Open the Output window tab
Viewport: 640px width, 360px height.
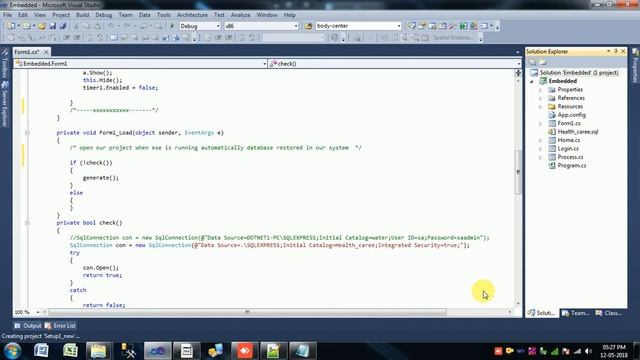pyautogui.click(x=28, y=326)
